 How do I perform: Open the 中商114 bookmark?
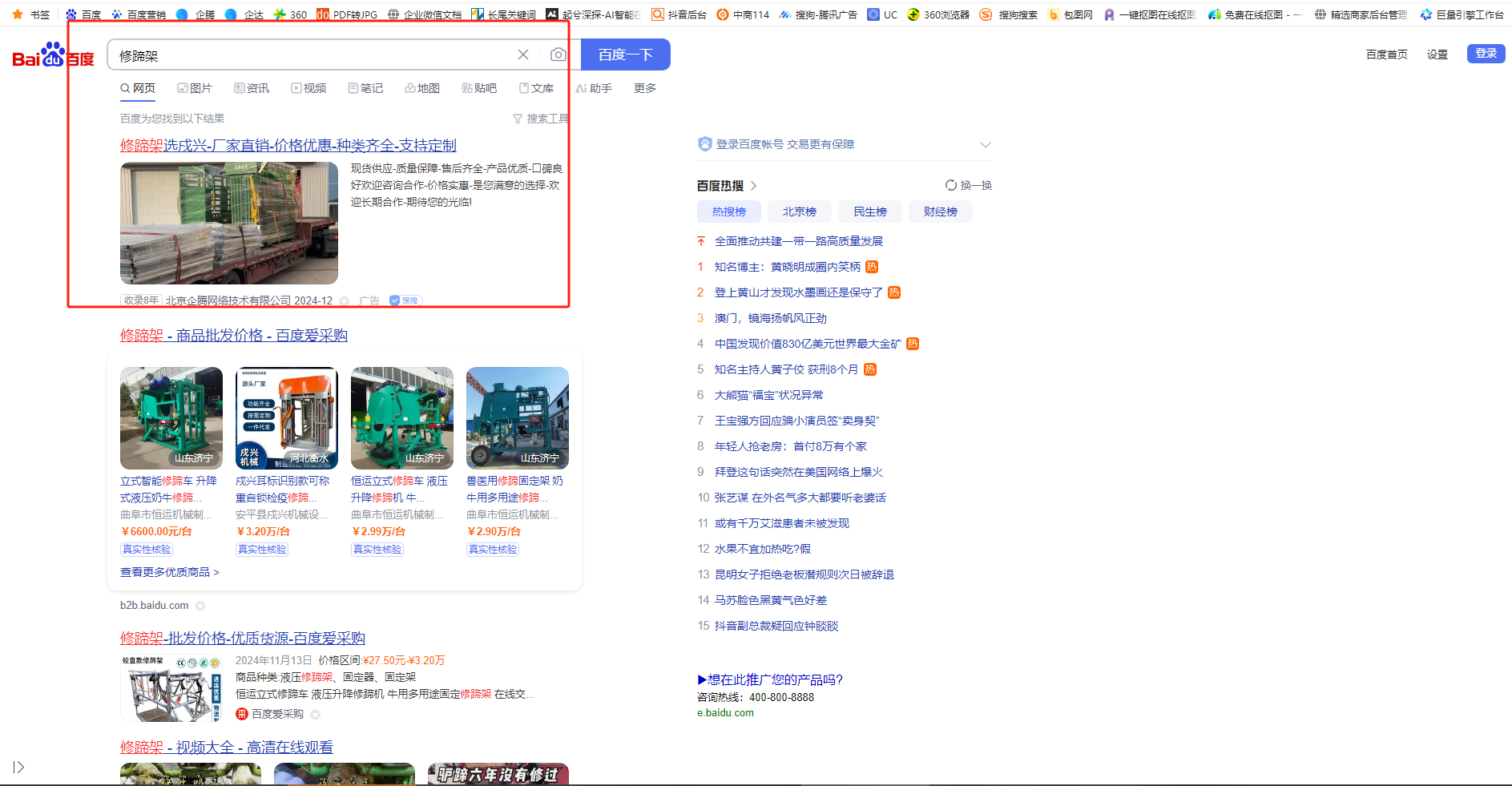743,14
